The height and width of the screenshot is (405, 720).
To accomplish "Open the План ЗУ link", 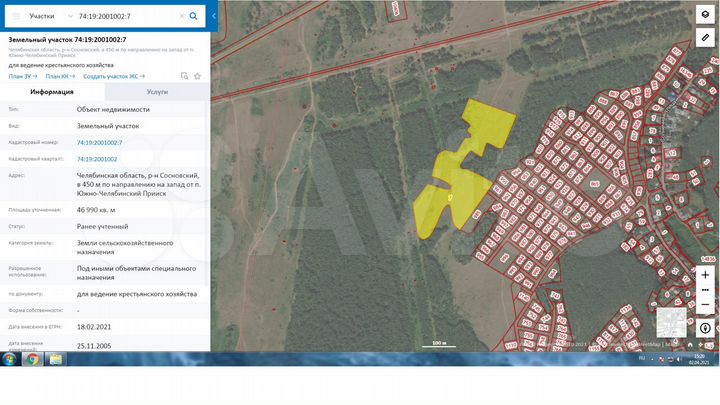I will (22, 76).
